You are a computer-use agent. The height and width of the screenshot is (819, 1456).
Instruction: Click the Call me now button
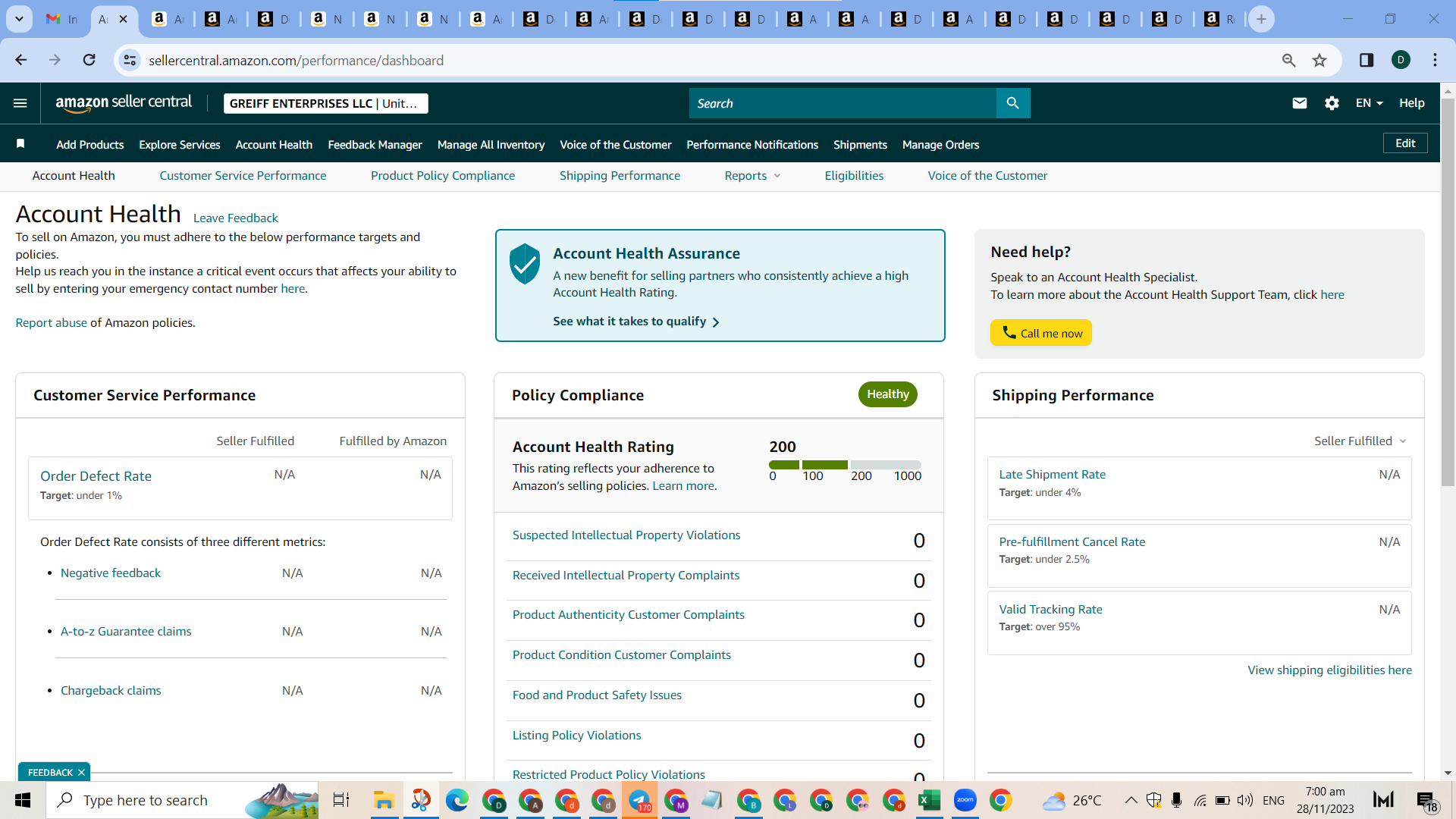tap(1041, 333)
